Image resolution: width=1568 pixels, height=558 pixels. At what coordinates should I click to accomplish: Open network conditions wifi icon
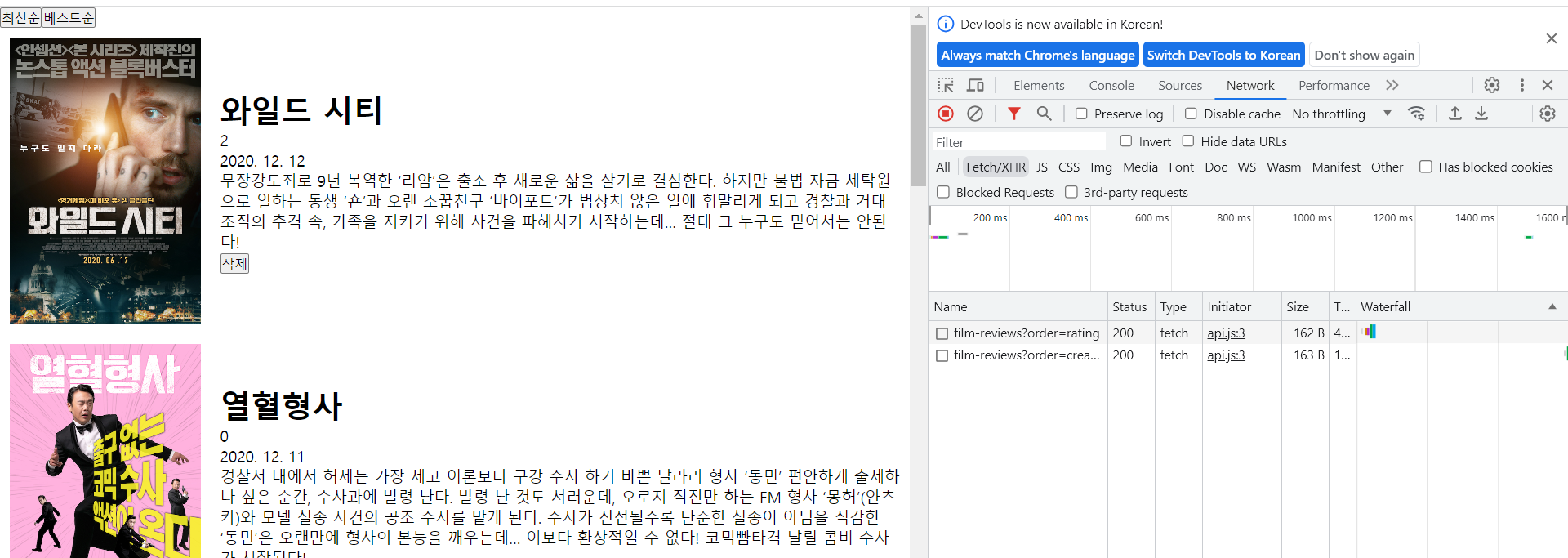[x=1417, y=114]
